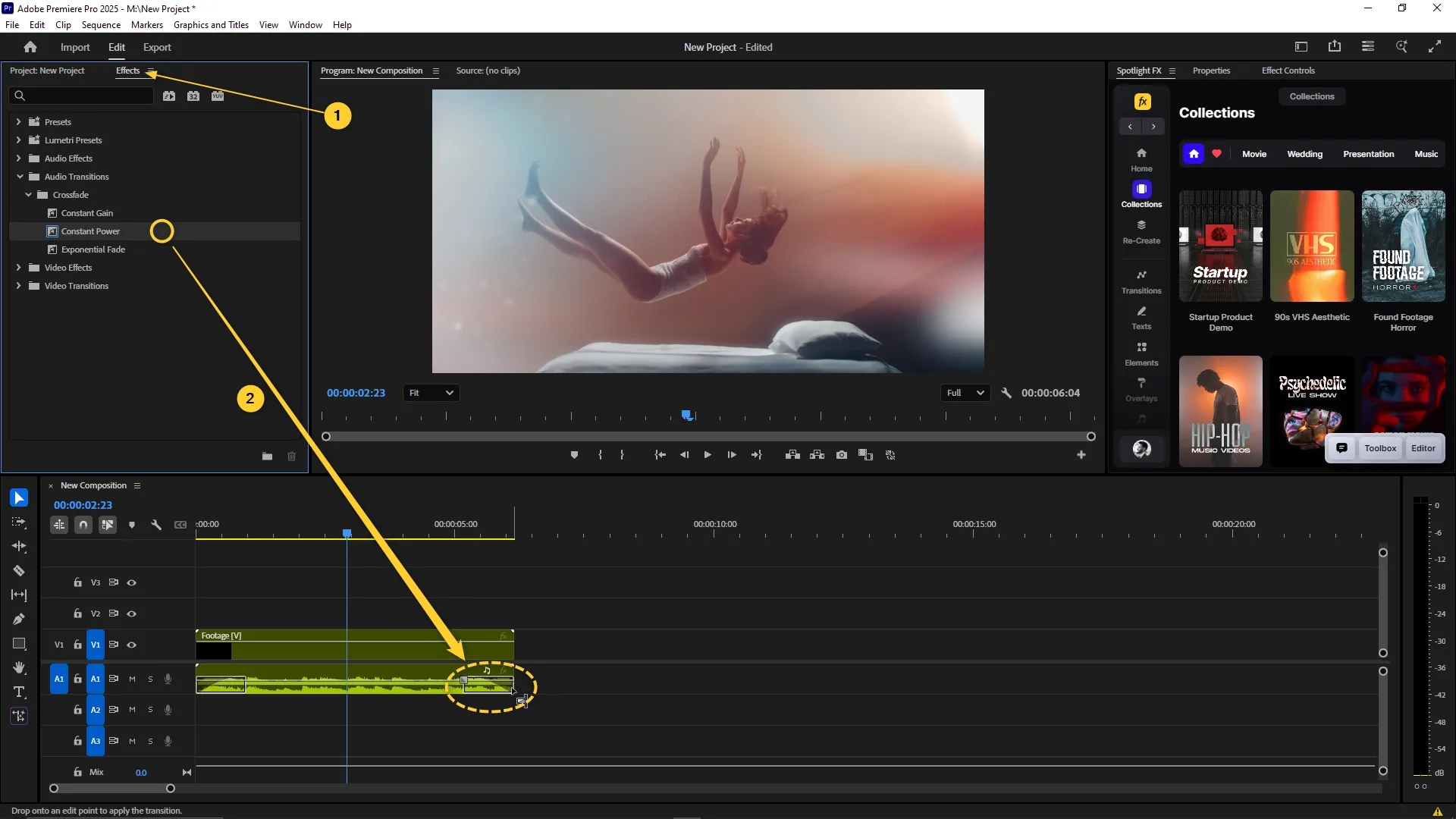This screenshot has height=819, width=1456.
Task: Open Transitions in Spotlight FX sidebar
Action: (x=1141, y=281)
